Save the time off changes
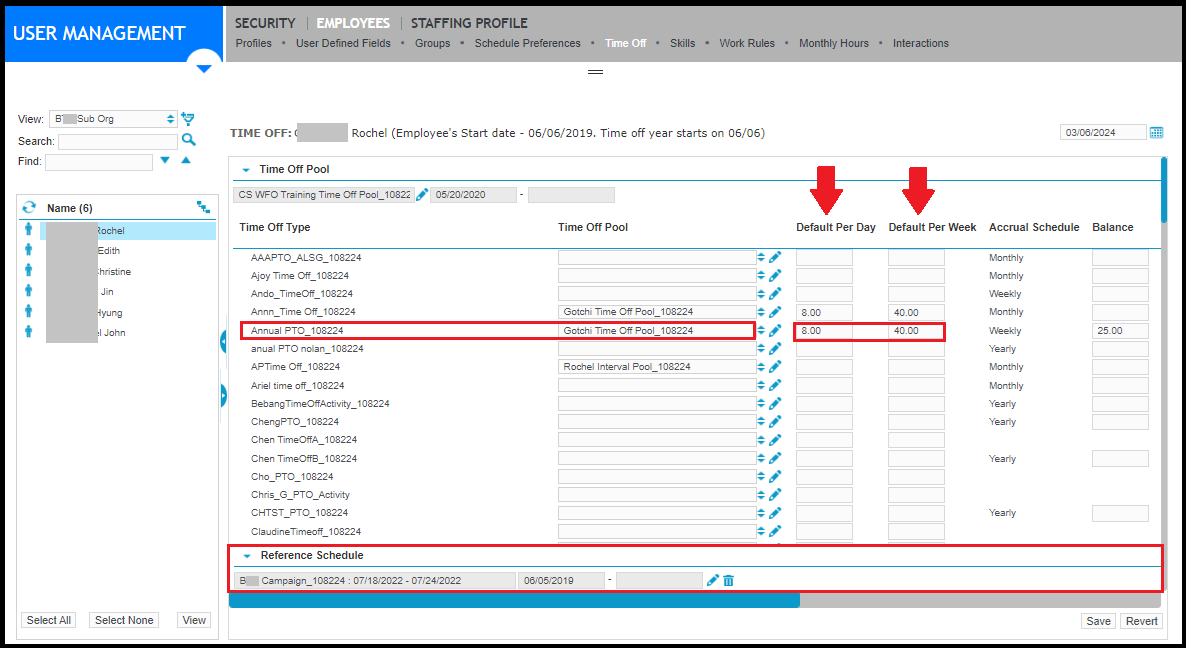The image size is (1186, 648). click(1098, 621)
